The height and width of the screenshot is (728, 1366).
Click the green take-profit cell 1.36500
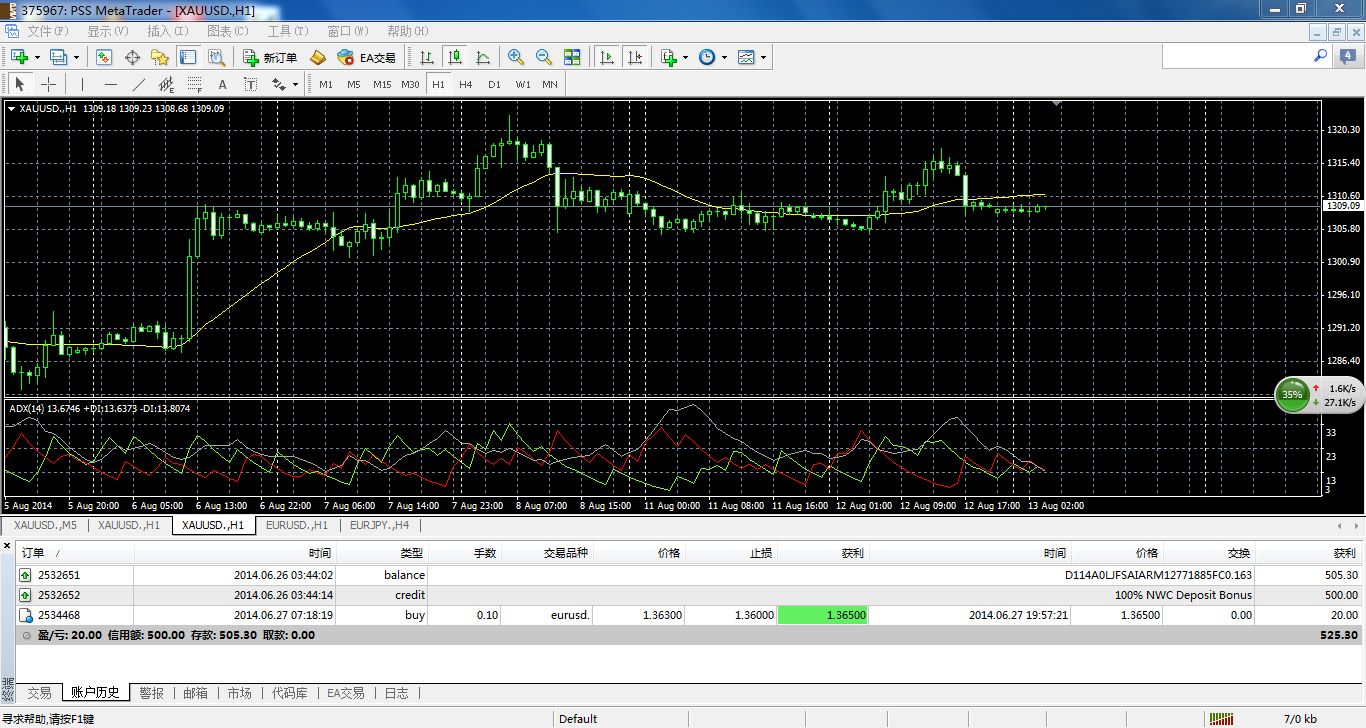coord(822,615)
